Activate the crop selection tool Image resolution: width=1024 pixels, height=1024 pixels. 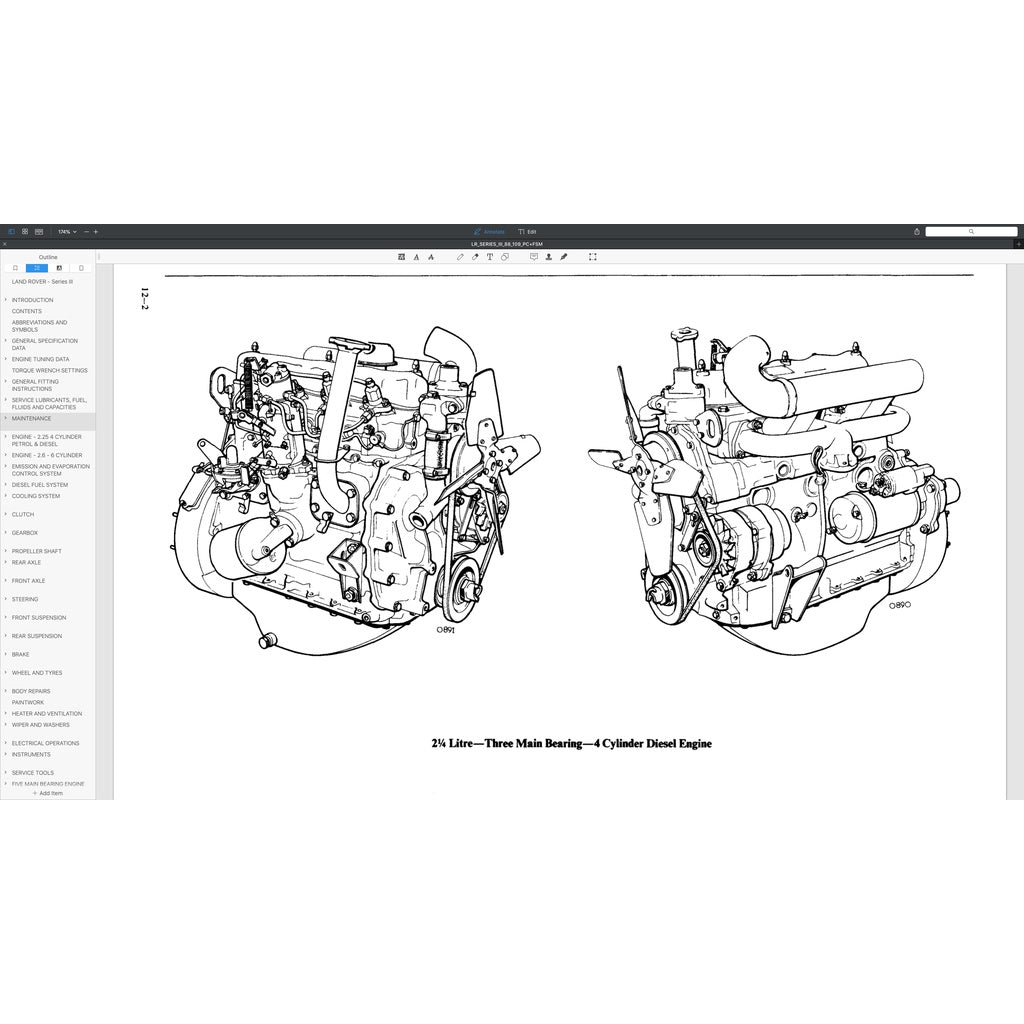(x=593, y=257)
